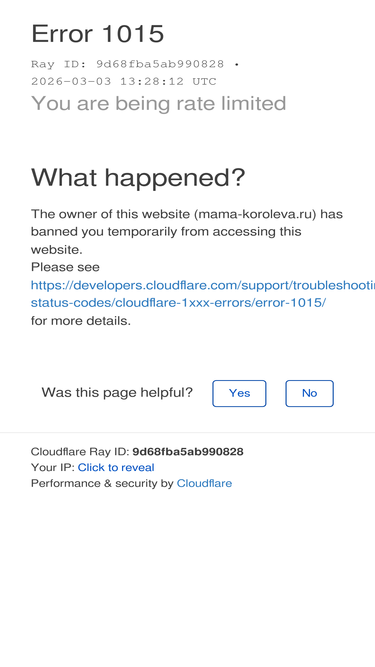Click the Error 1015 heading
This screenshot has width=375, height=667.
pyautogui.click(x=98, y=33)
